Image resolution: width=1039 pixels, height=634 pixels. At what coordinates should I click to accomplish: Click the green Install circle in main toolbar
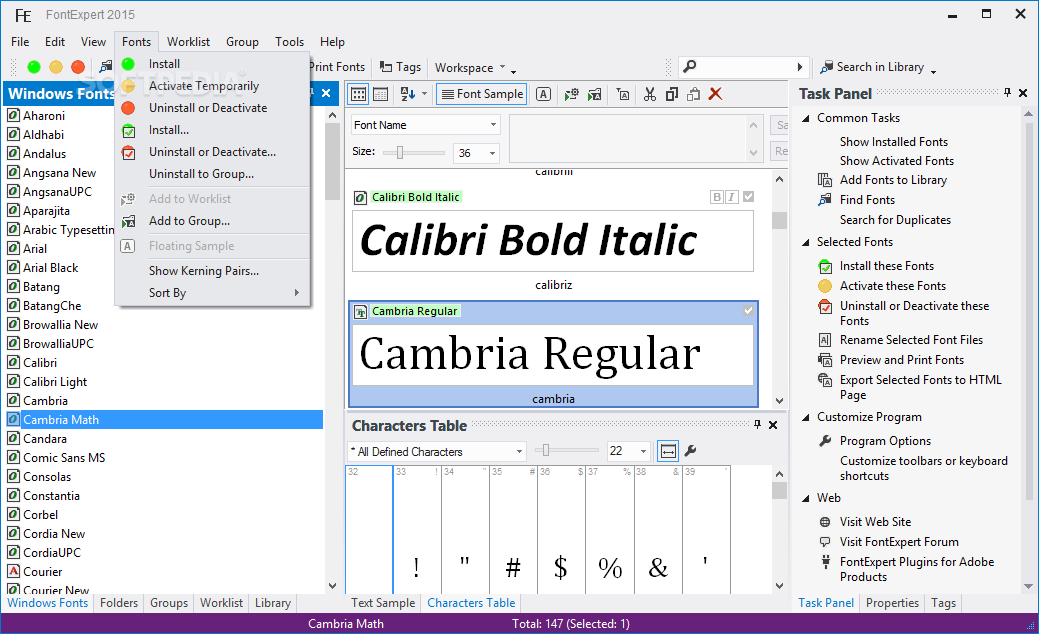click(34, 67)
